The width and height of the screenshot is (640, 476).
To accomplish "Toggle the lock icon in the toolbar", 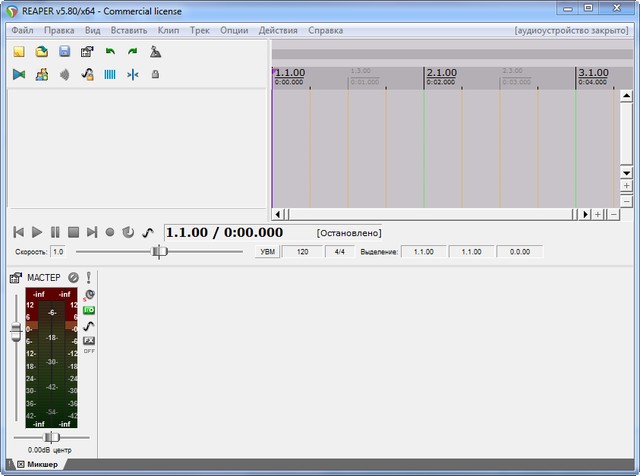I will 155,74.
